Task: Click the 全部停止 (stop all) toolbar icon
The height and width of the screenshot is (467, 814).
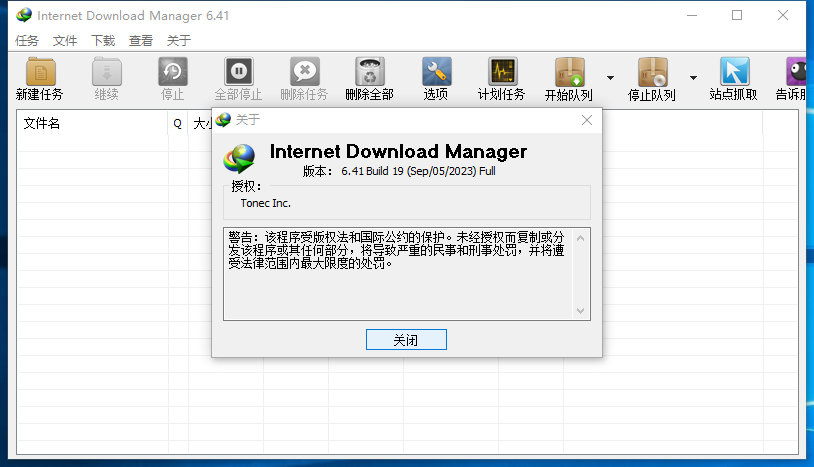Action: [238, 72]
